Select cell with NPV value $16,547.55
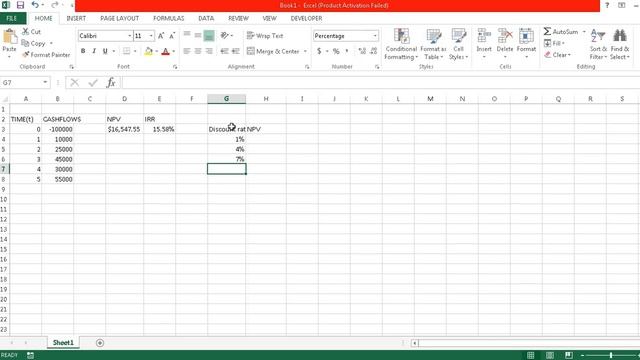The image size is (640, 360). coord(124,129)
